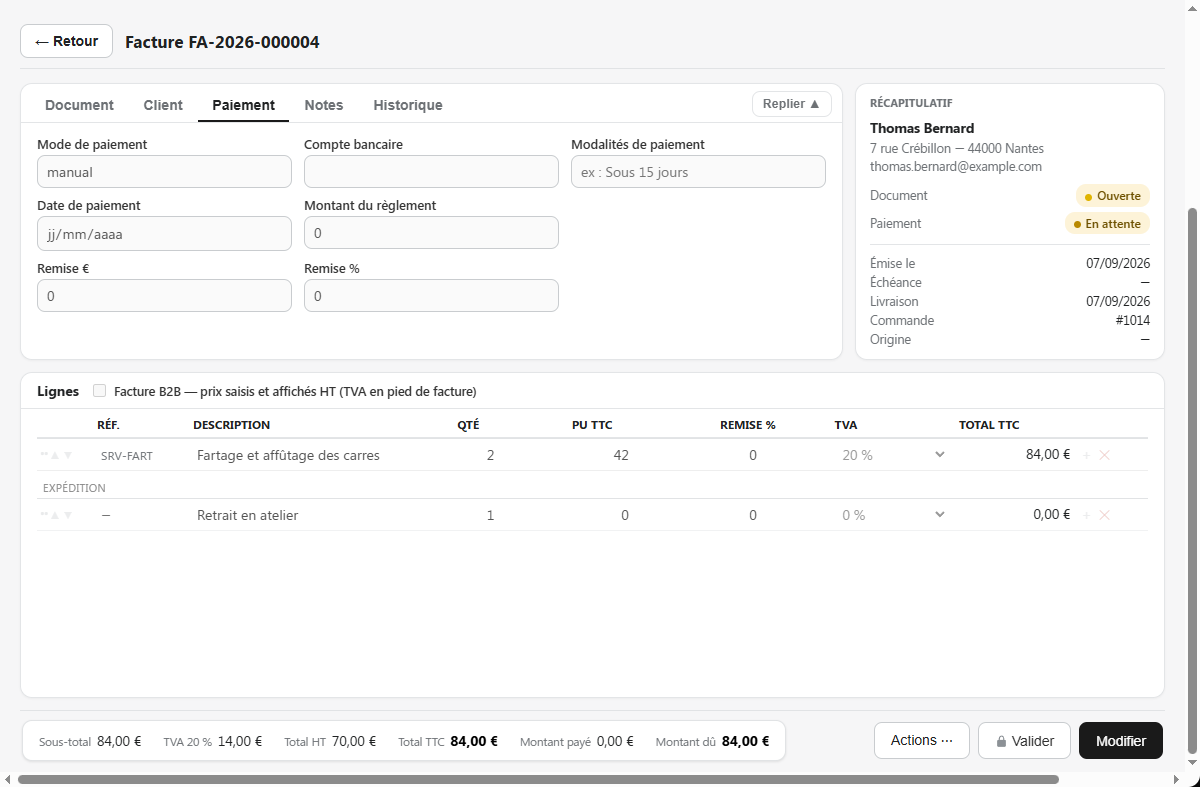Add a line after Retrait en atelier

coord(1087,515)
